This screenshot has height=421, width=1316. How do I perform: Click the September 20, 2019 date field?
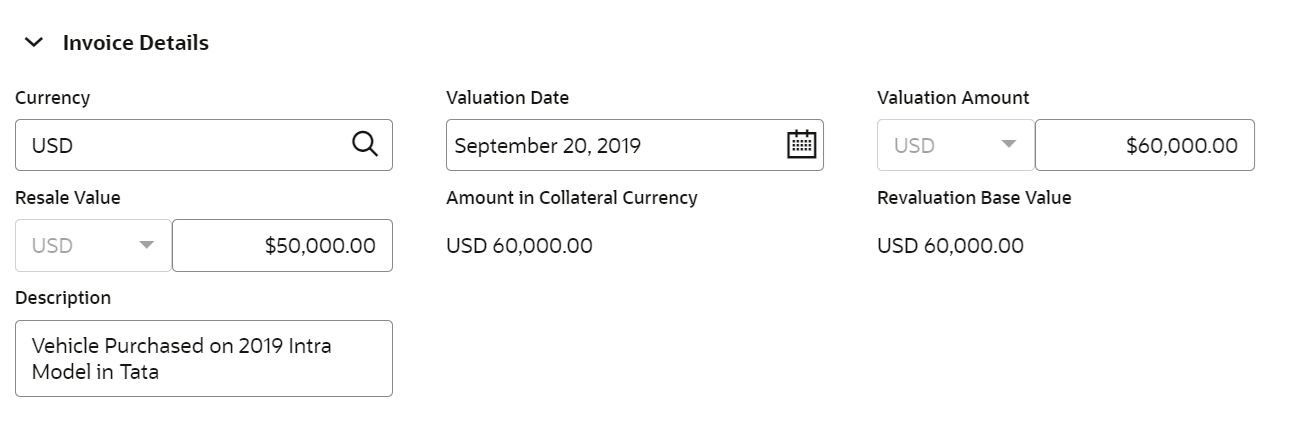coord(610,145)
